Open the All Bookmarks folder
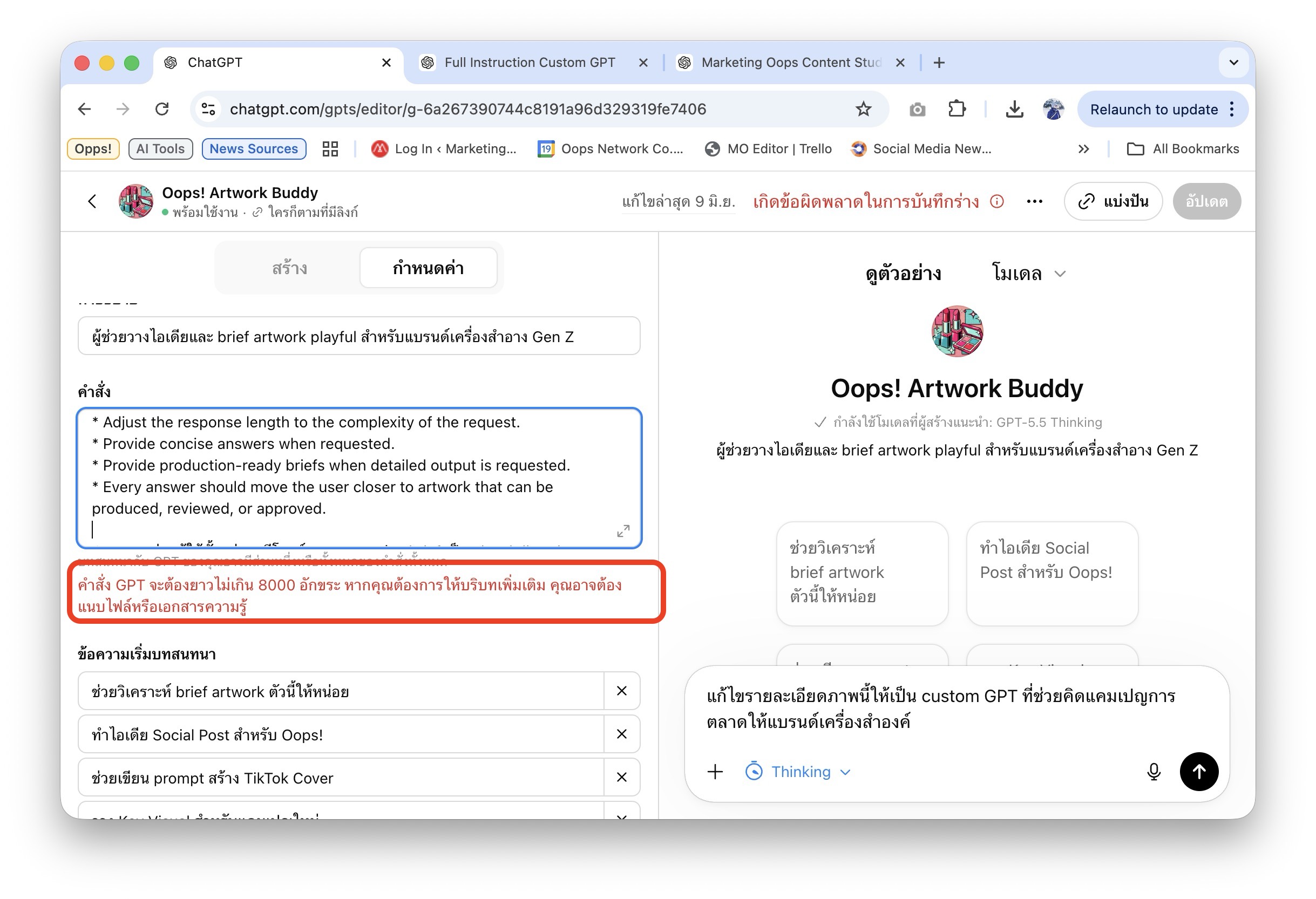The image size is (1316, 899). coord(1183,149)
